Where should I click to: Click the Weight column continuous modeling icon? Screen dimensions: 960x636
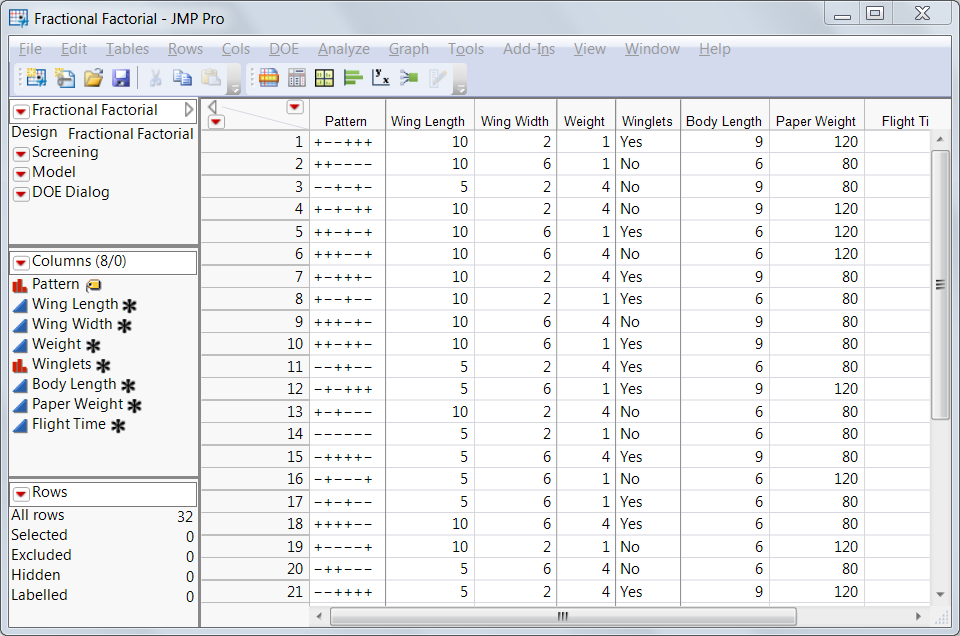[x=20, y=345]
